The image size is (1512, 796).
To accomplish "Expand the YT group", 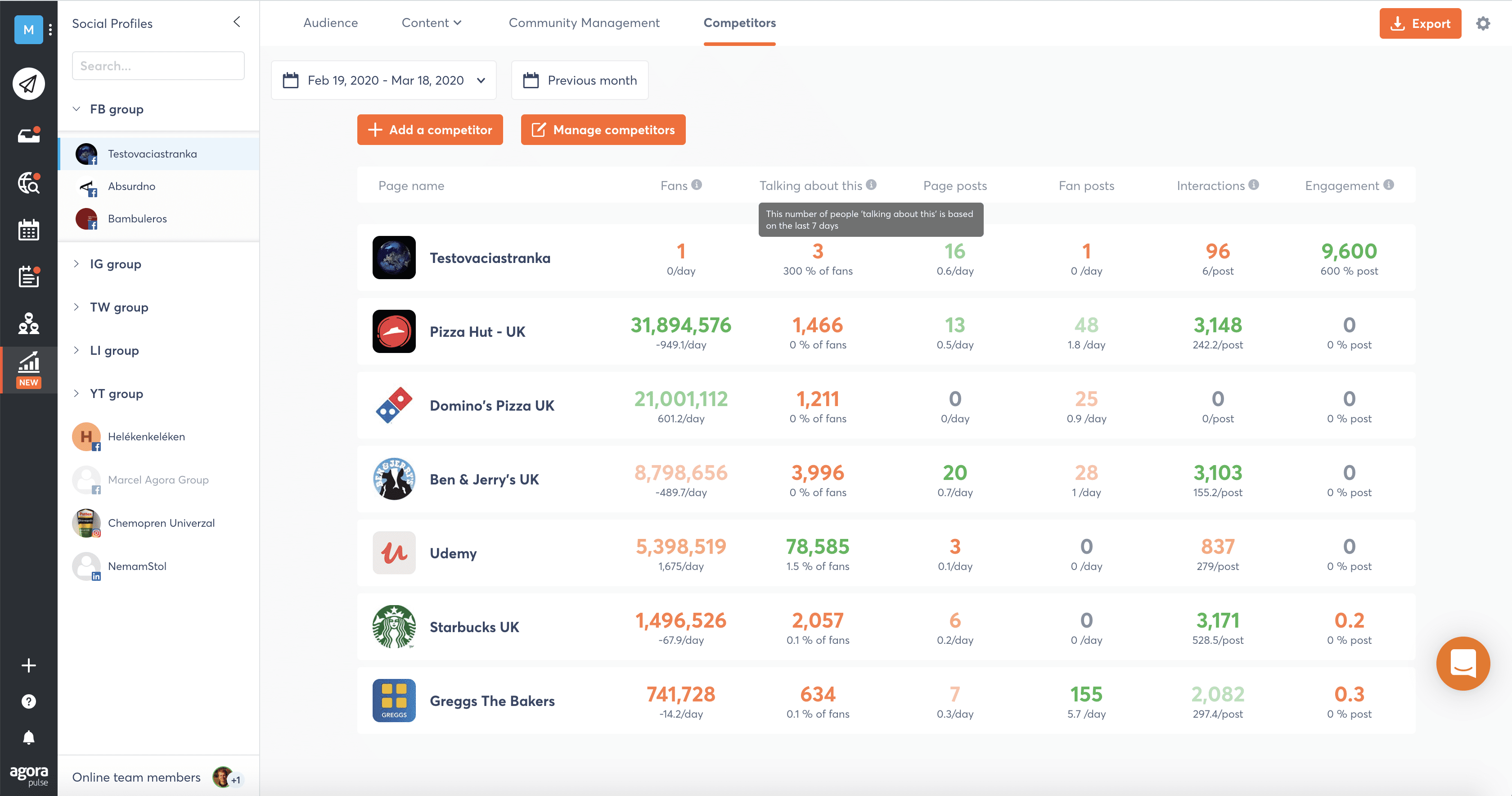I will (76, 393).
